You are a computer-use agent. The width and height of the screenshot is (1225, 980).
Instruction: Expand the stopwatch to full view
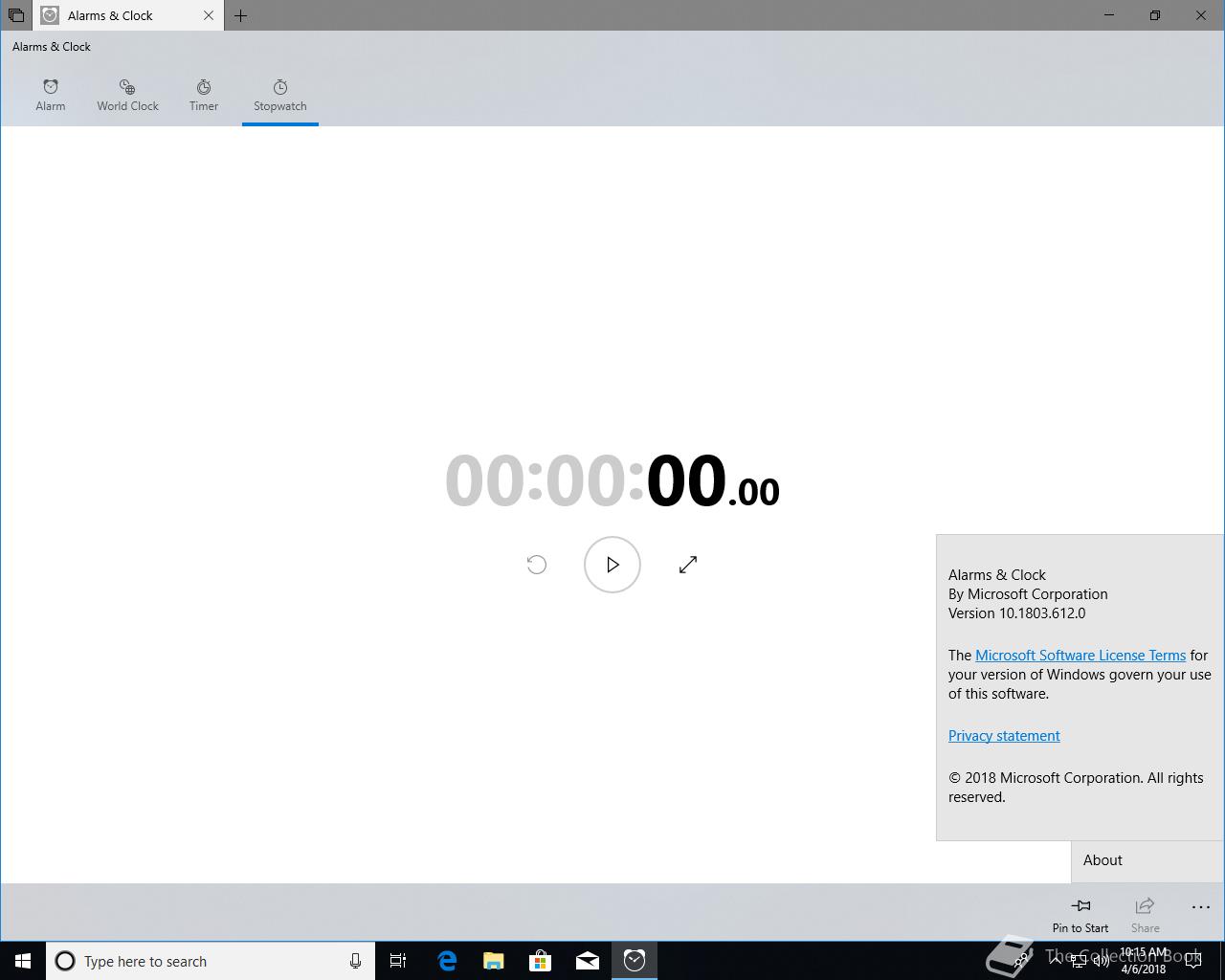point(688,565)
